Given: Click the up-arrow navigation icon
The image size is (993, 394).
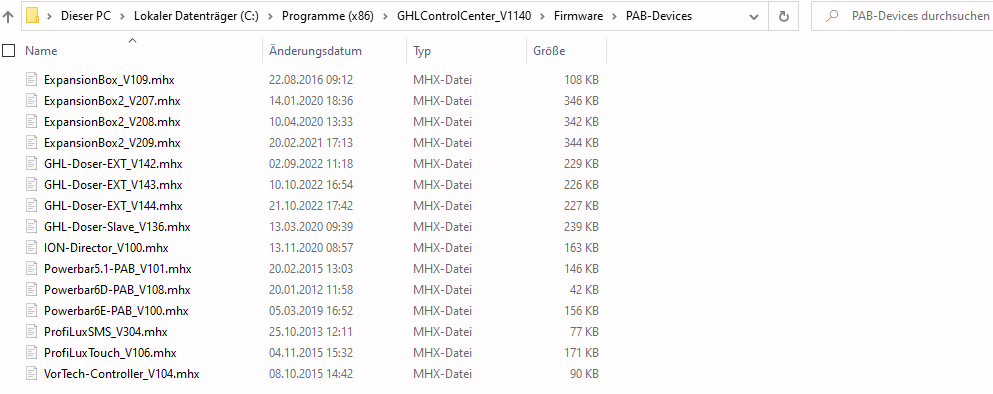Looking at the screenshot, I should coord(8,17).
